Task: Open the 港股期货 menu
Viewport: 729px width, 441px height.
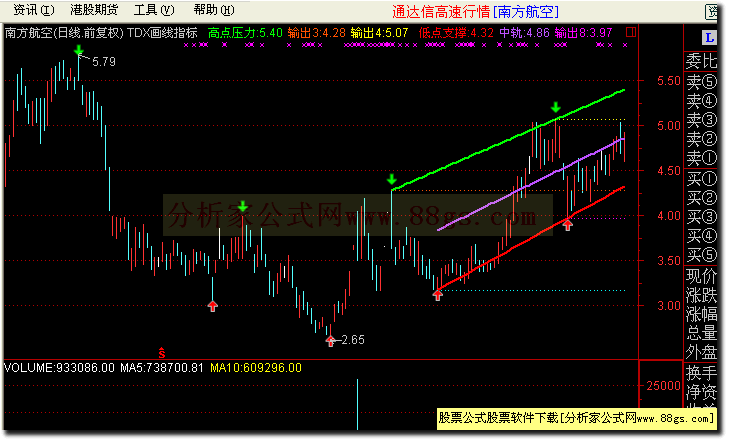Action: pos(94,10)
